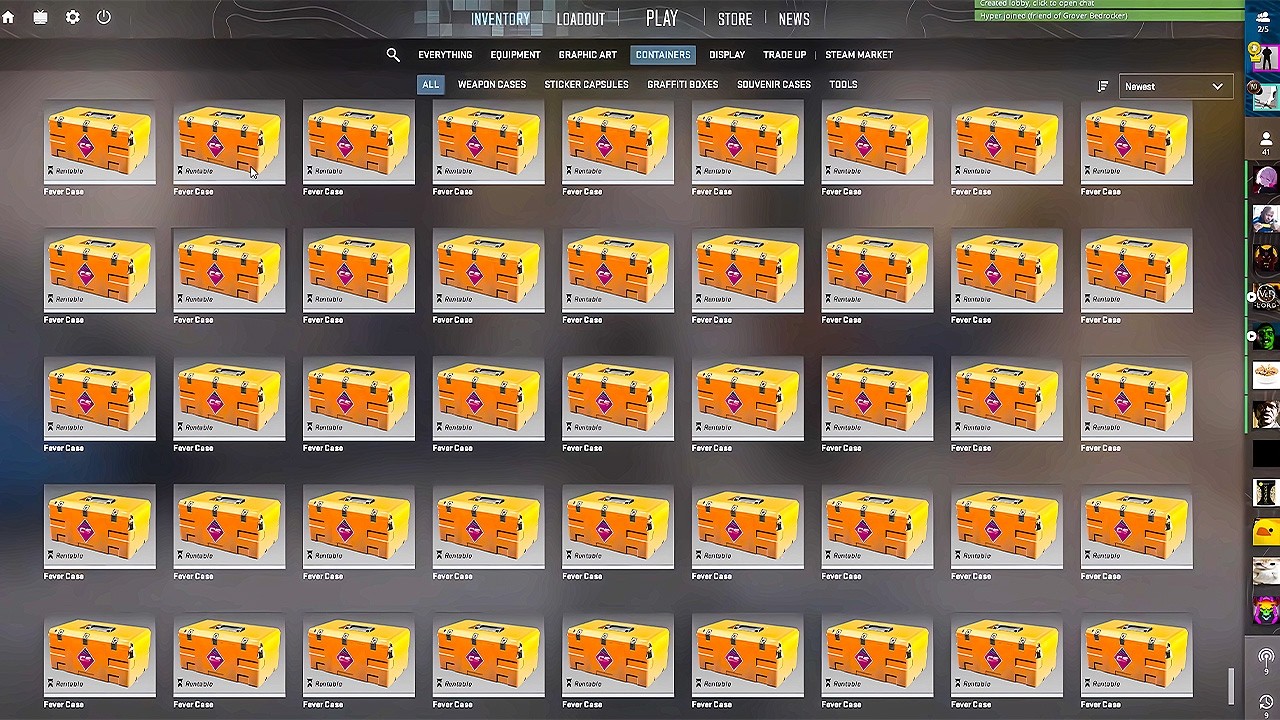The image size is (1280, 720).
Task: Filter by Graffiti Boxes
Action: click(x=682, y=85)
